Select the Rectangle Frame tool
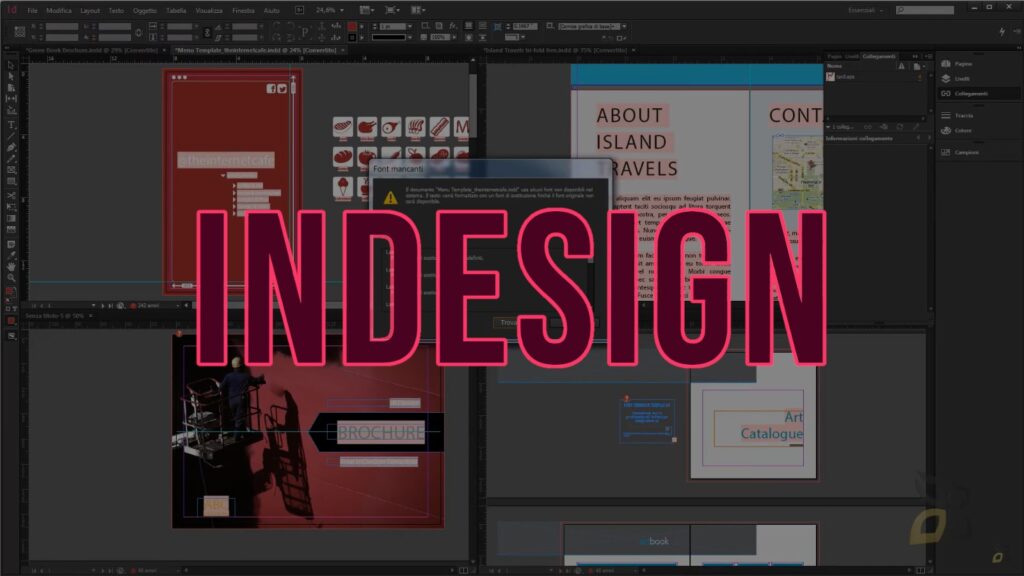 click(x=11, y=170)
